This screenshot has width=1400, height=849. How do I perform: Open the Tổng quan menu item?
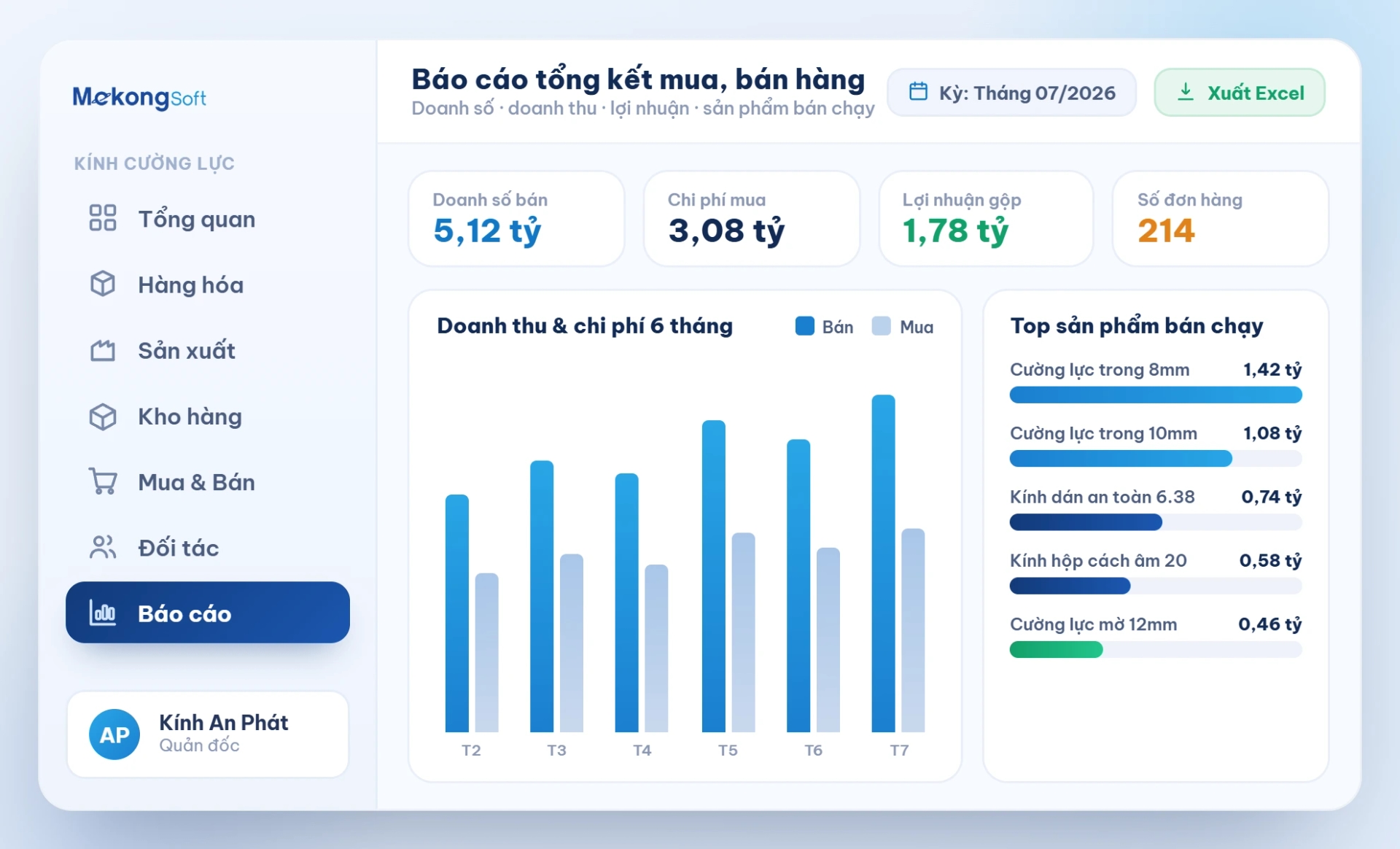click(x=208, y=219)
